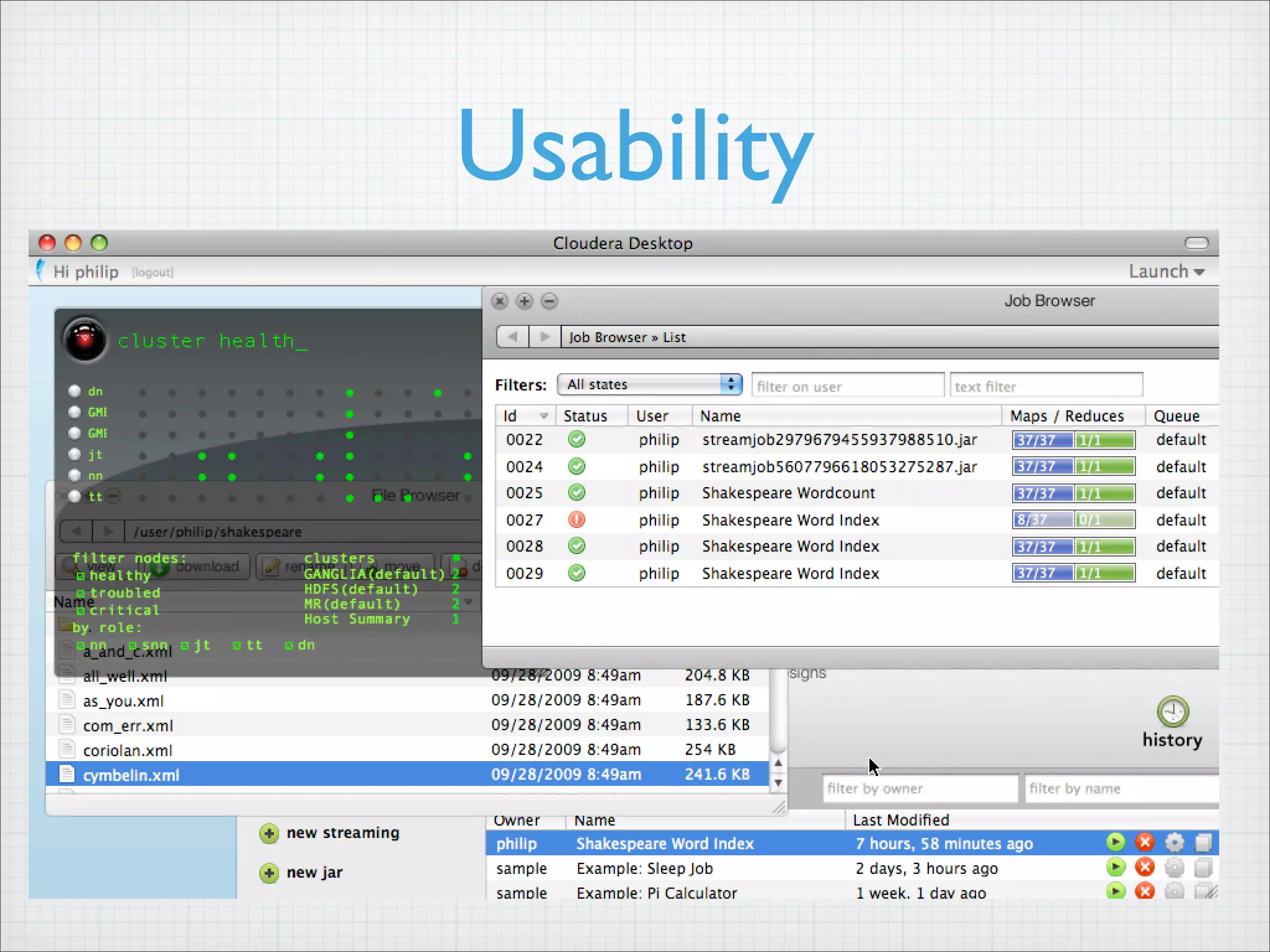The image size is (1270, 952).
Task: Run the Example: Sleep Job design
Action: click(x=1115, y=867)
